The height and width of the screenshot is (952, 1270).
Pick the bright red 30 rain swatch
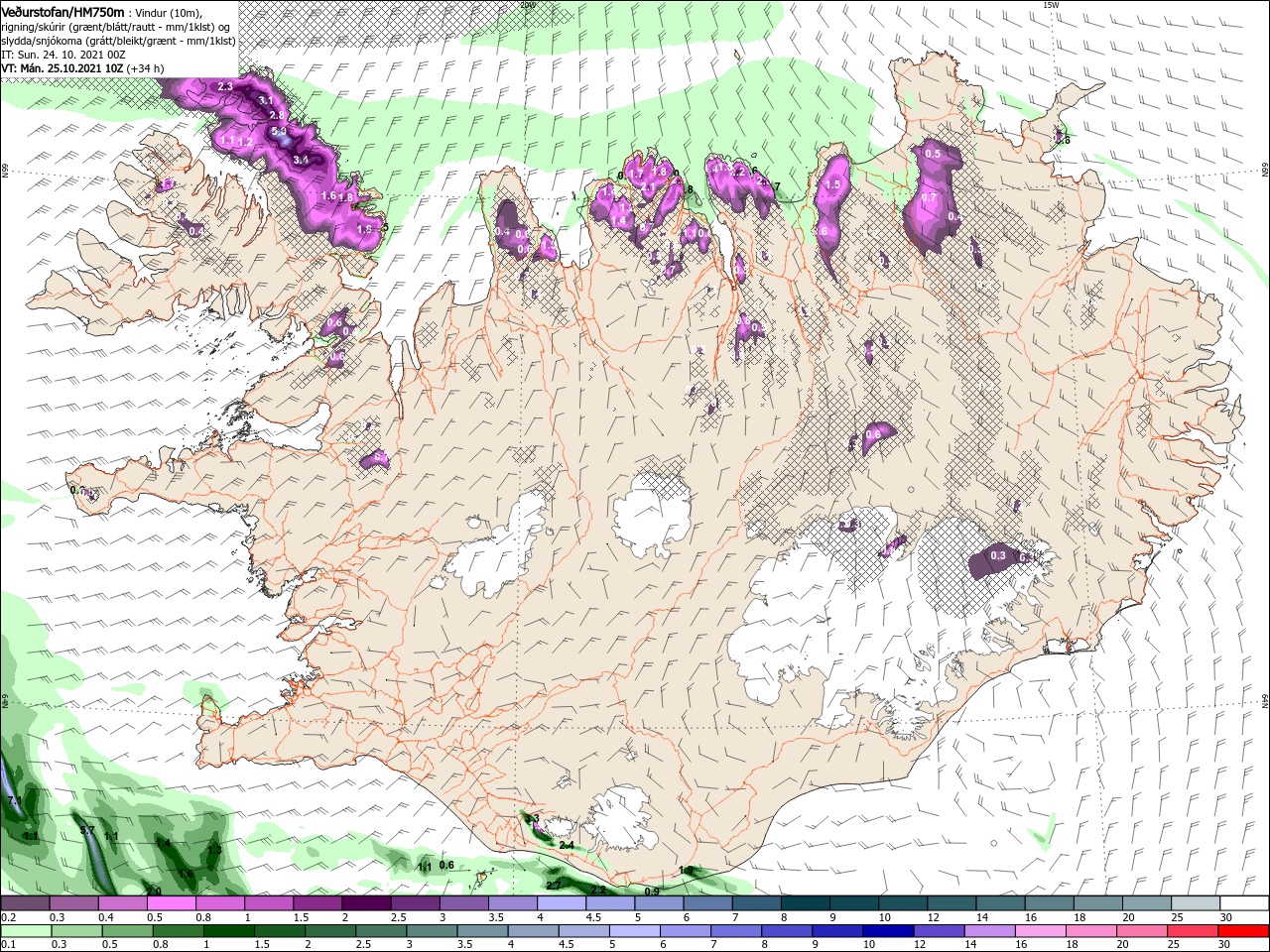[1243, 931]
